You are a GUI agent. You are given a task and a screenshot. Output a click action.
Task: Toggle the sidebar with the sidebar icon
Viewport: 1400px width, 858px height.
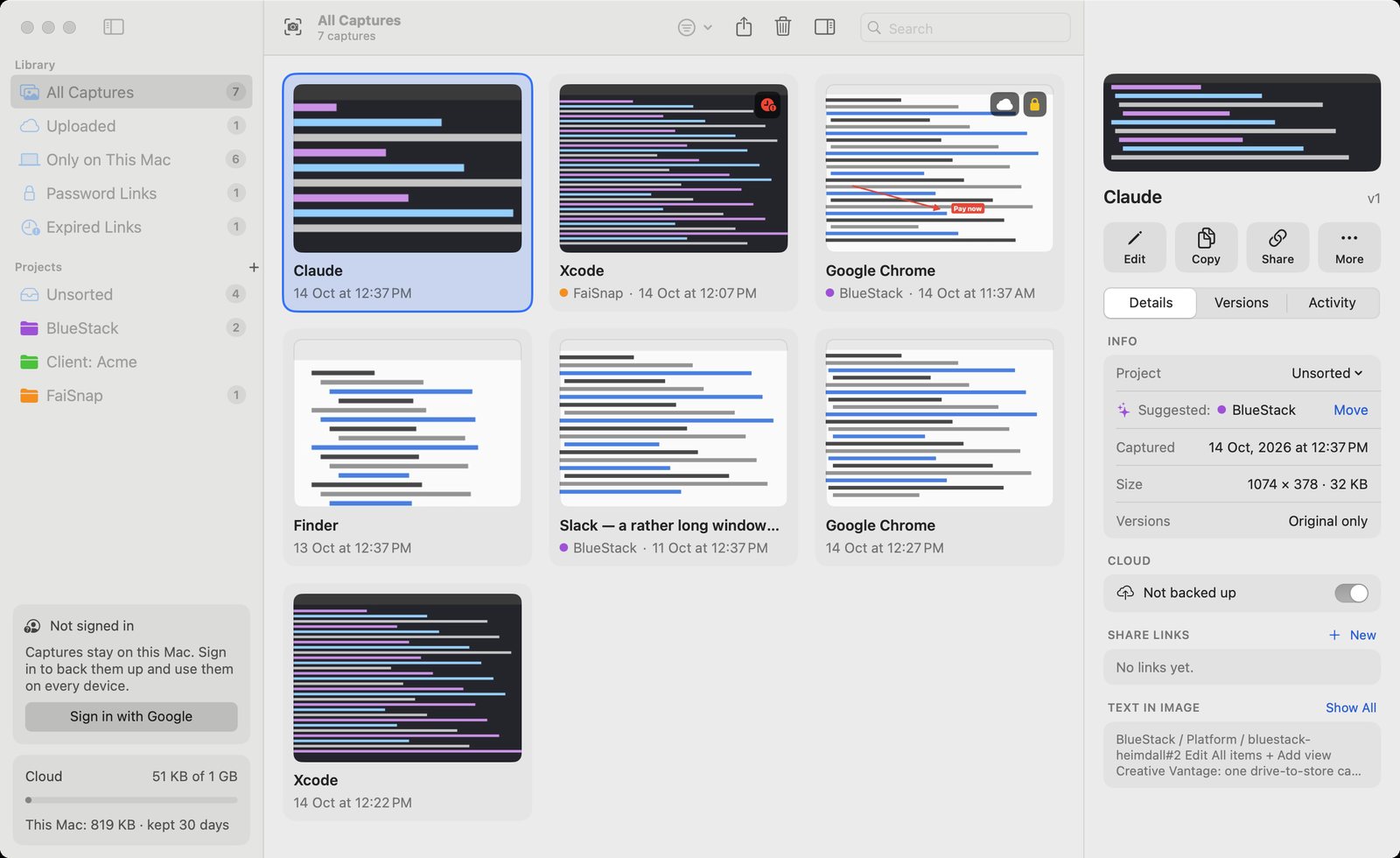pyautogui.click(x=114, y=27)
